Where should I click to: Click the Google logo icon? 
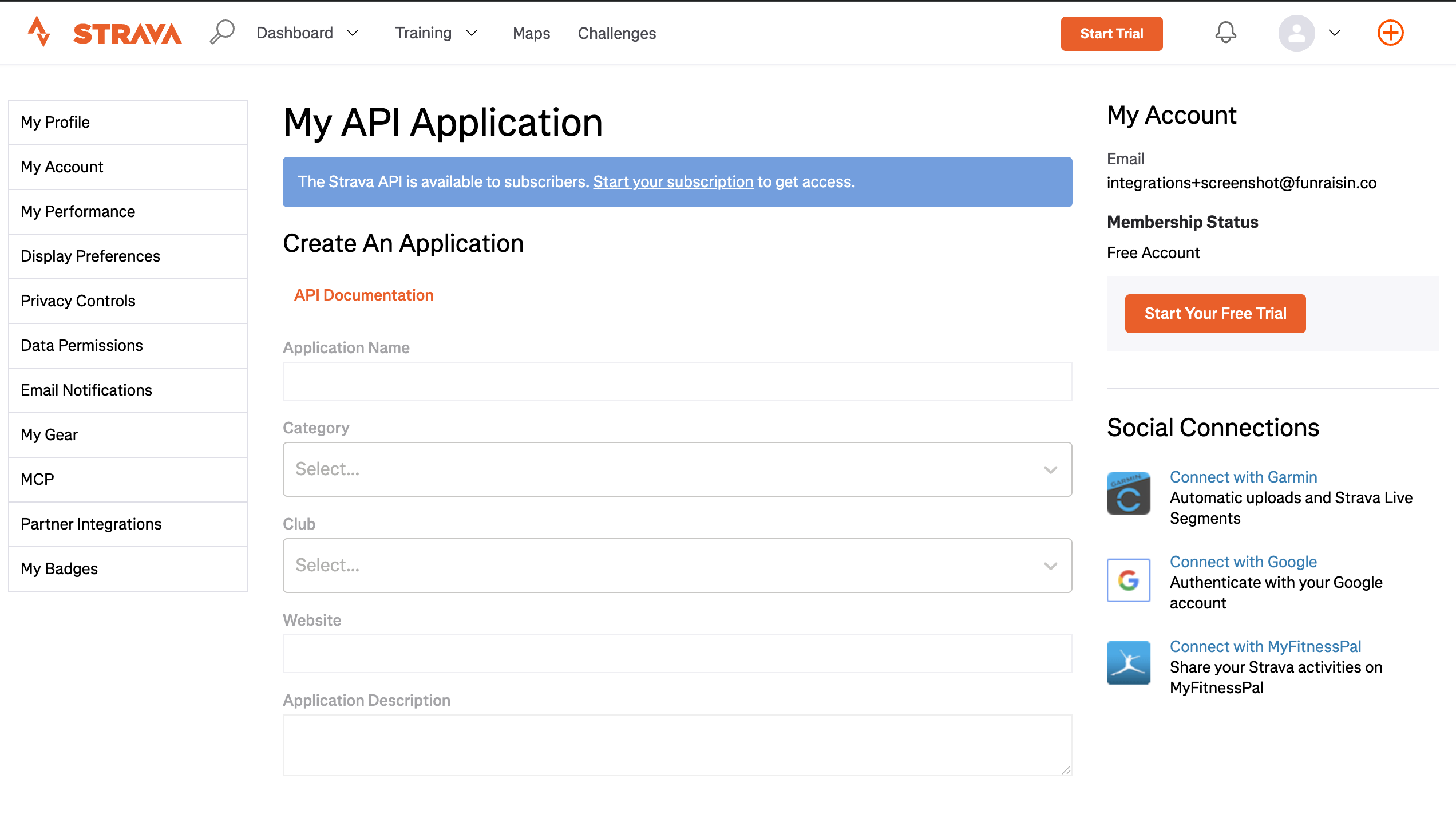click(1128, 580)
